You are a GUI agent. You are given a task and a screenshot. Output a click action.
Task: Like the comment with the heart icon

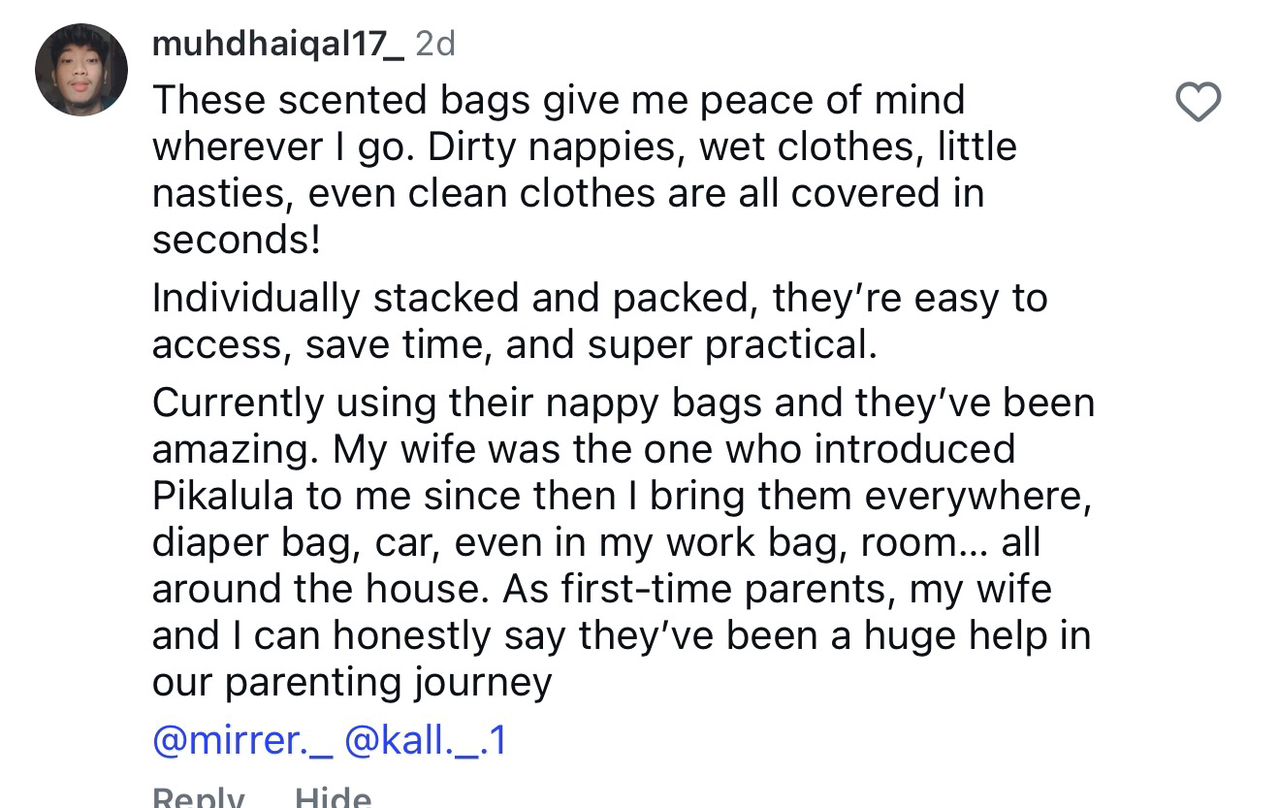[x=1198, y=102]
